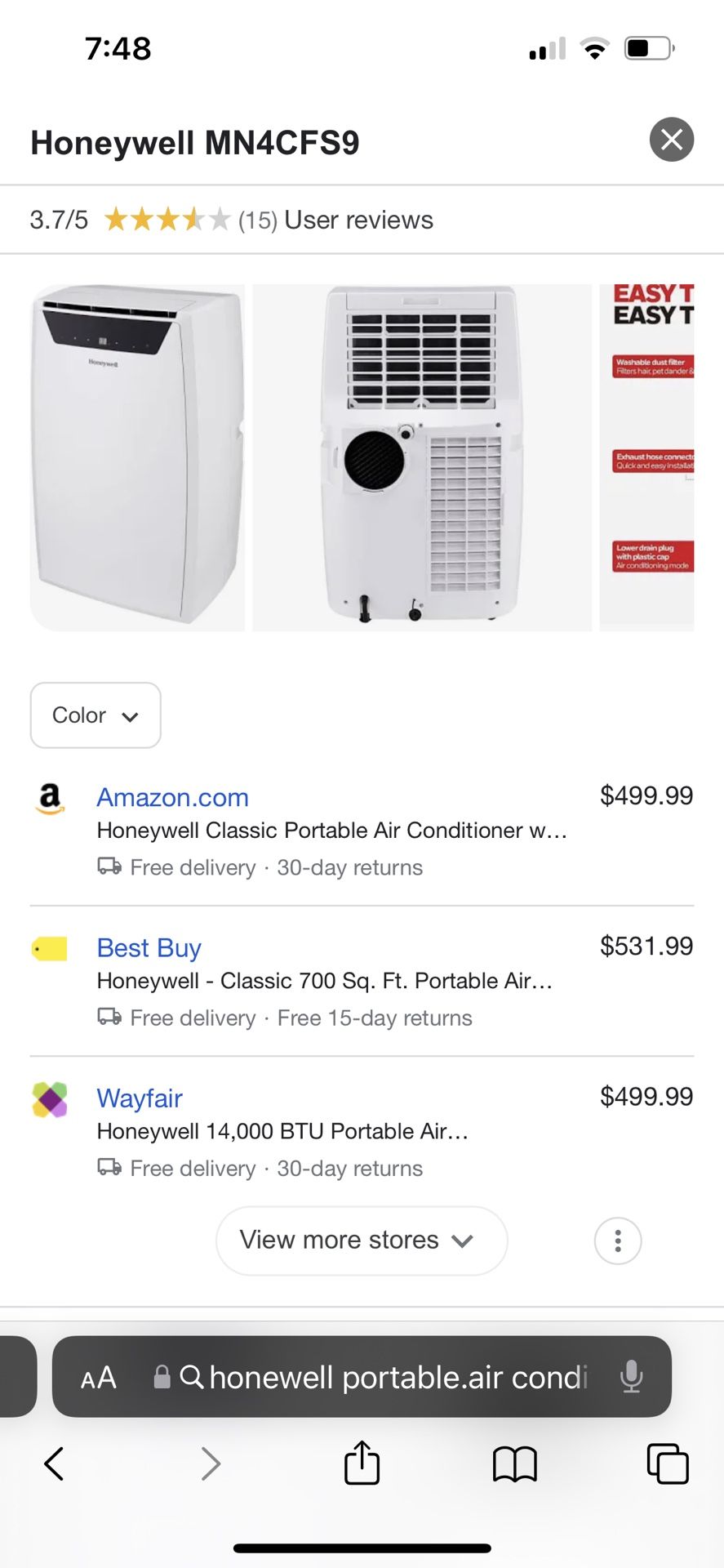Image resolution: width=724 pixels, height=1568 pixels.
Task: Open the Safari share sheet icon
Action: (x=362, y=1463)
